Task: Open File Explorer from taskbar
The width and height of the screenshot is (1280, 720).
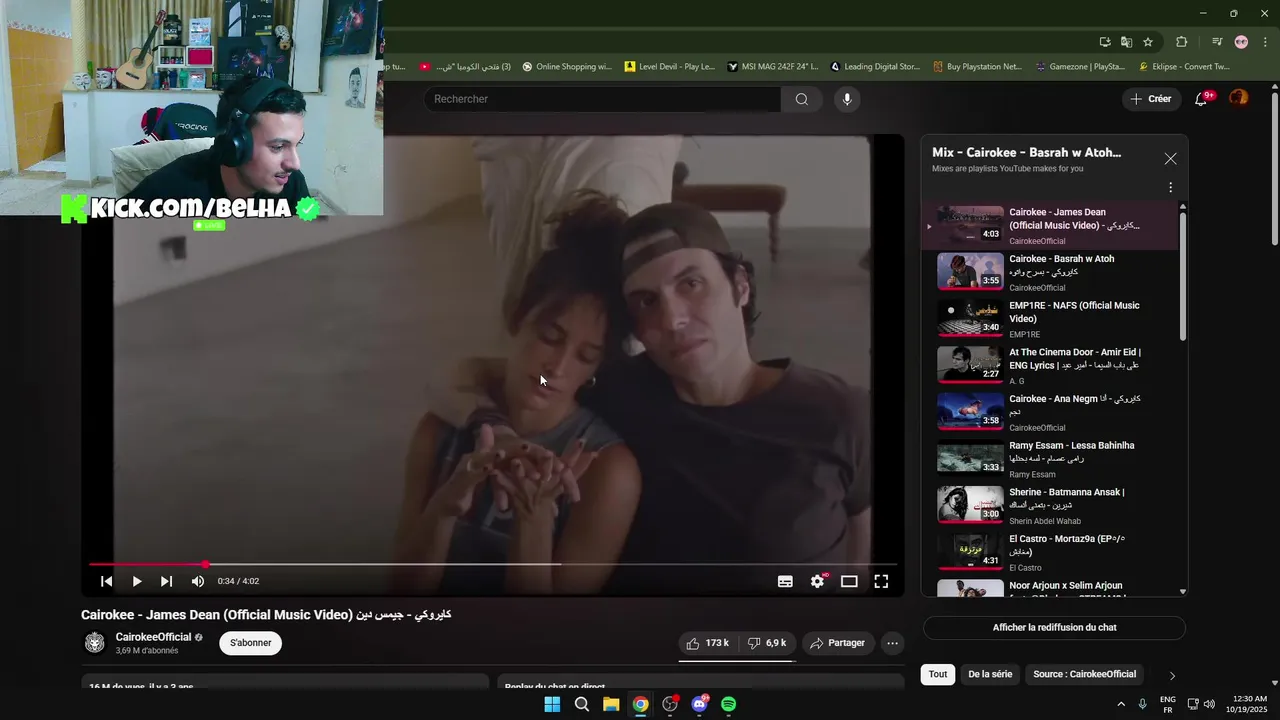Action: 611,704
